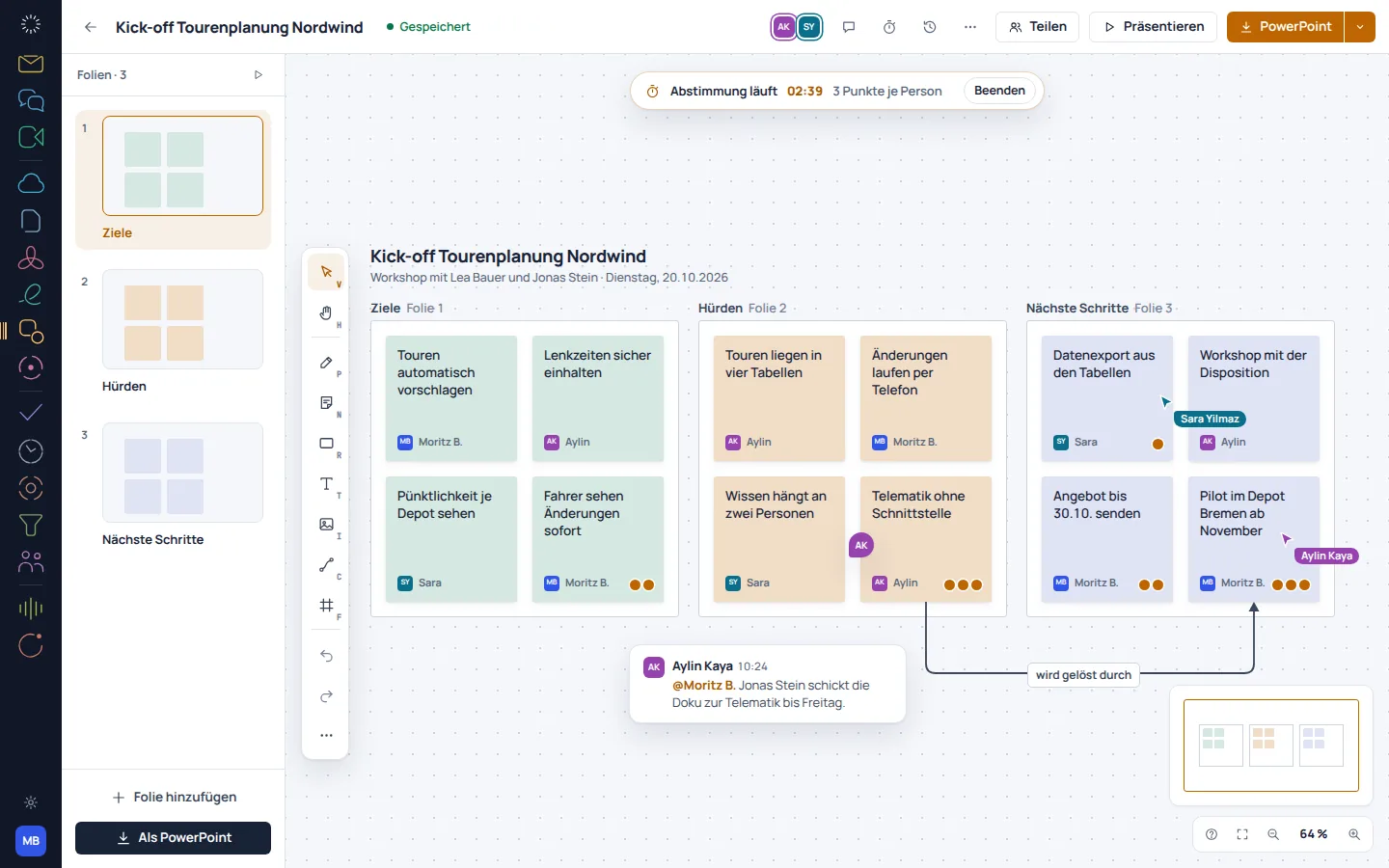Click the 64 % zoom level

tap(1314, 834)
